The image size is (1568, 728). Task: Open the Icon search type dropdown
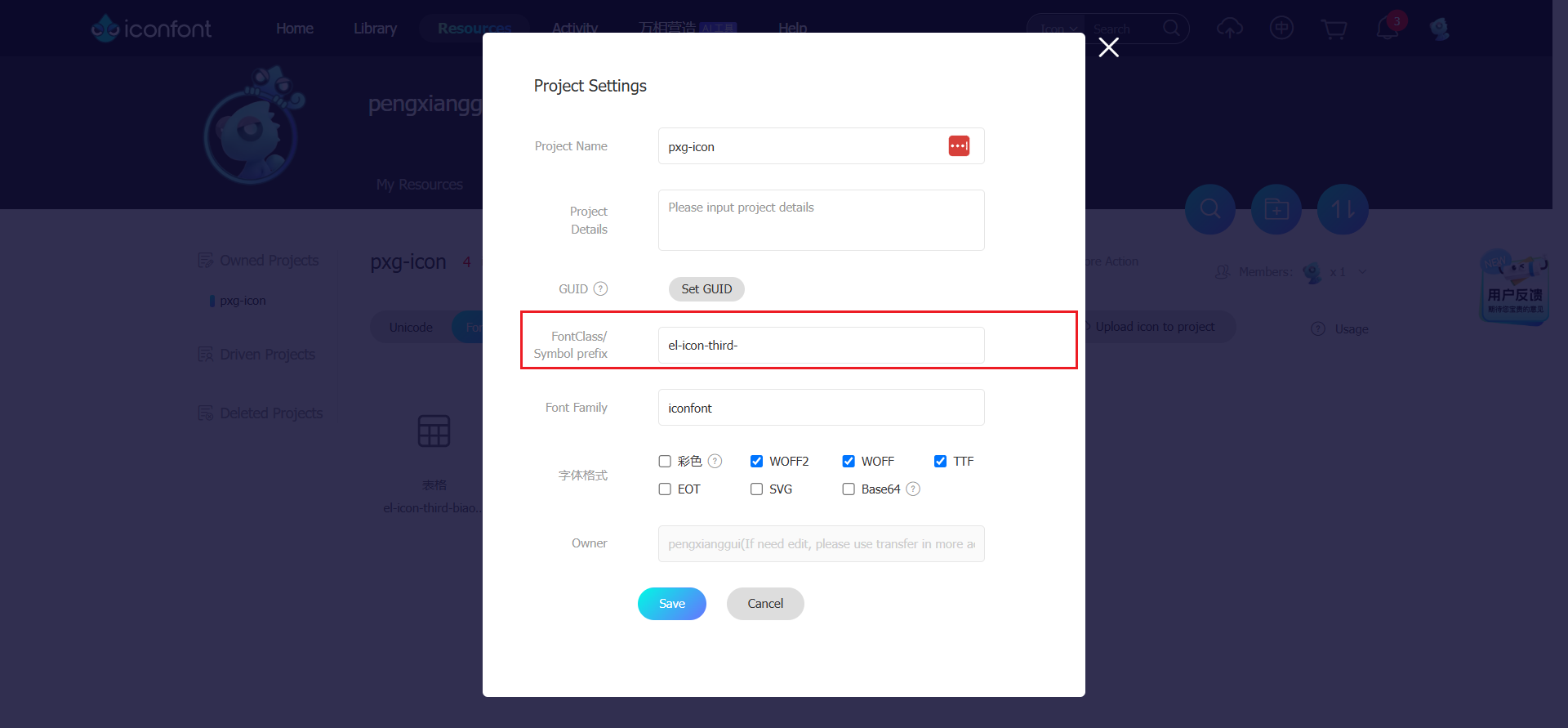click(1058, 29)
